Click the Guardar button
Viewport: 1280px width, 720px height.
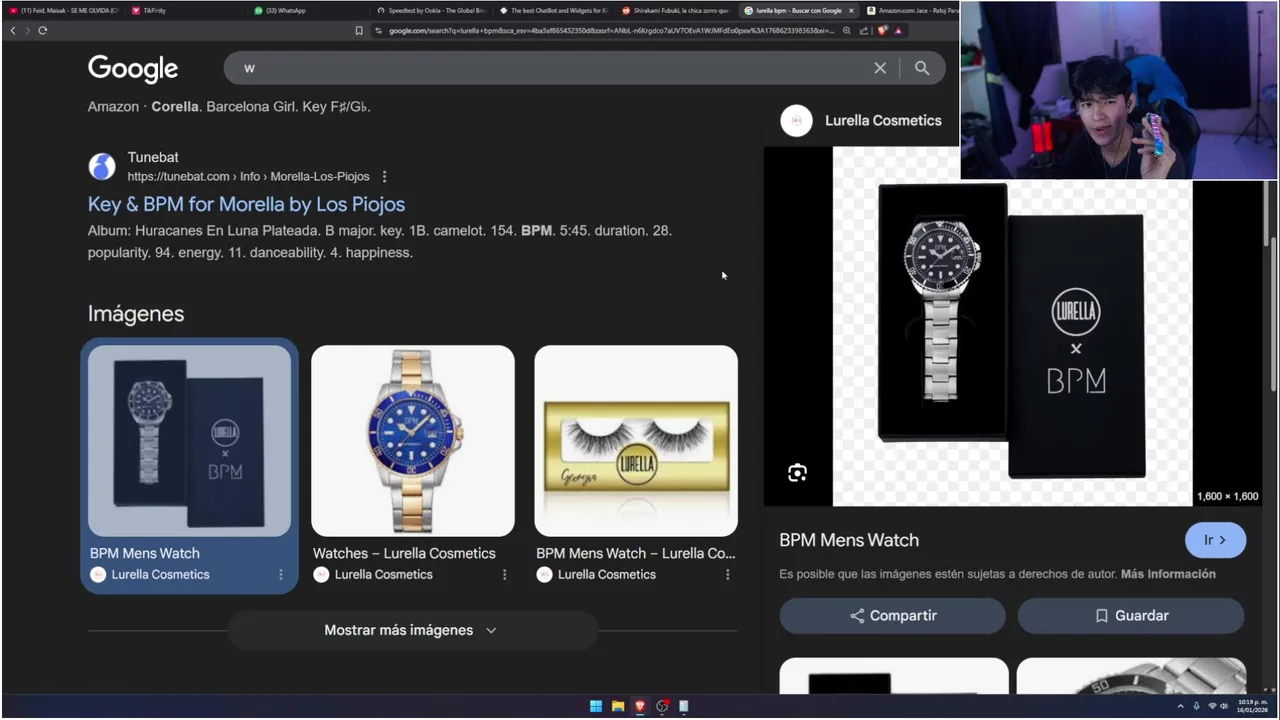pos(1131,616)
